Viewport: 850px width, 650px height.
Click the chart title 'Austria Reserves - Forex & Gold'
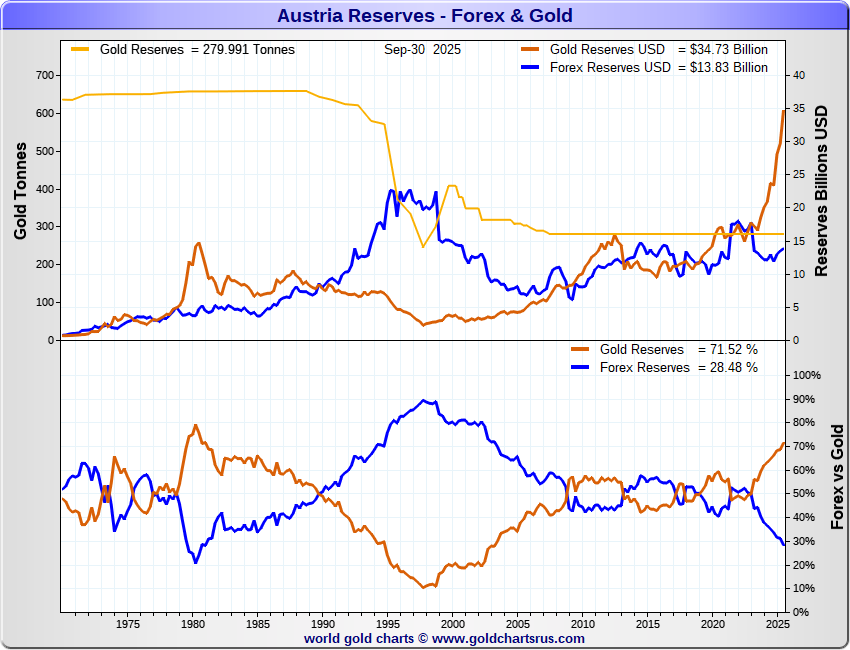(425, 15)
